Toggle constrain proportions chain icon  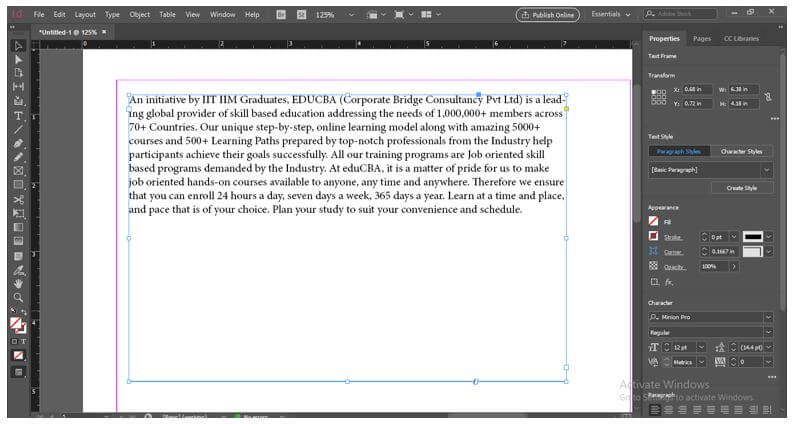[x=768, y=96]
